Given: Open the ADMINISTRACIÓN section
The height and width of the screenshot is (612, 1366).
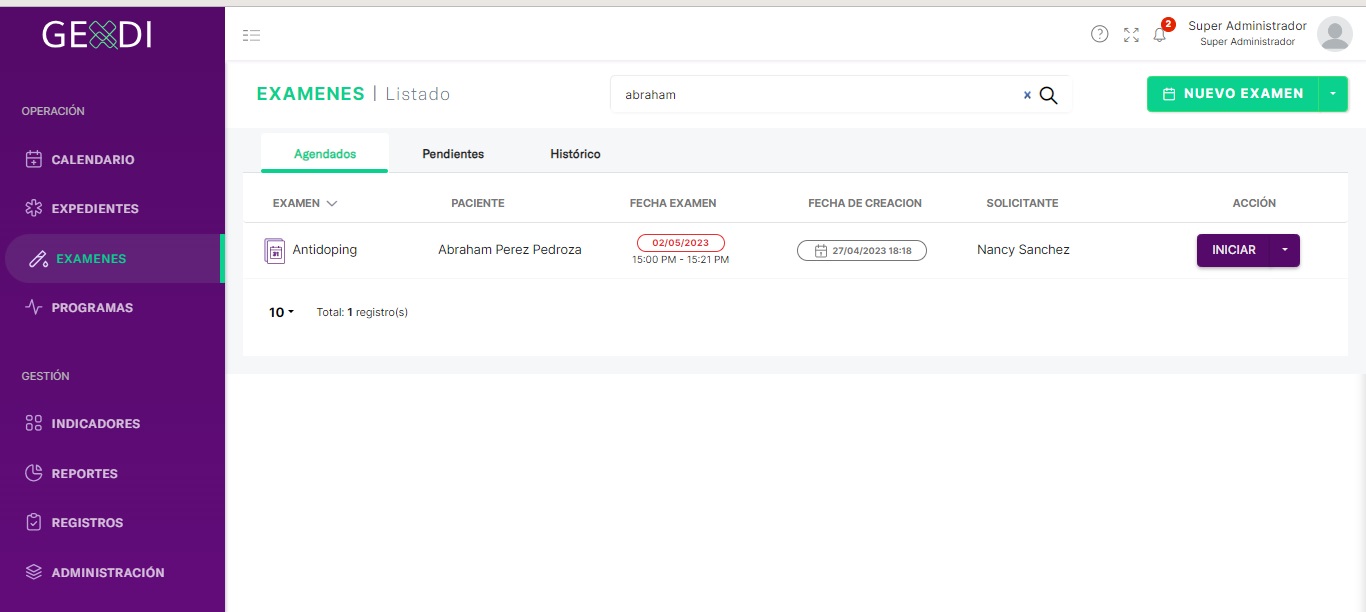Looking at the screenshot, I should (x=108, y=572).
